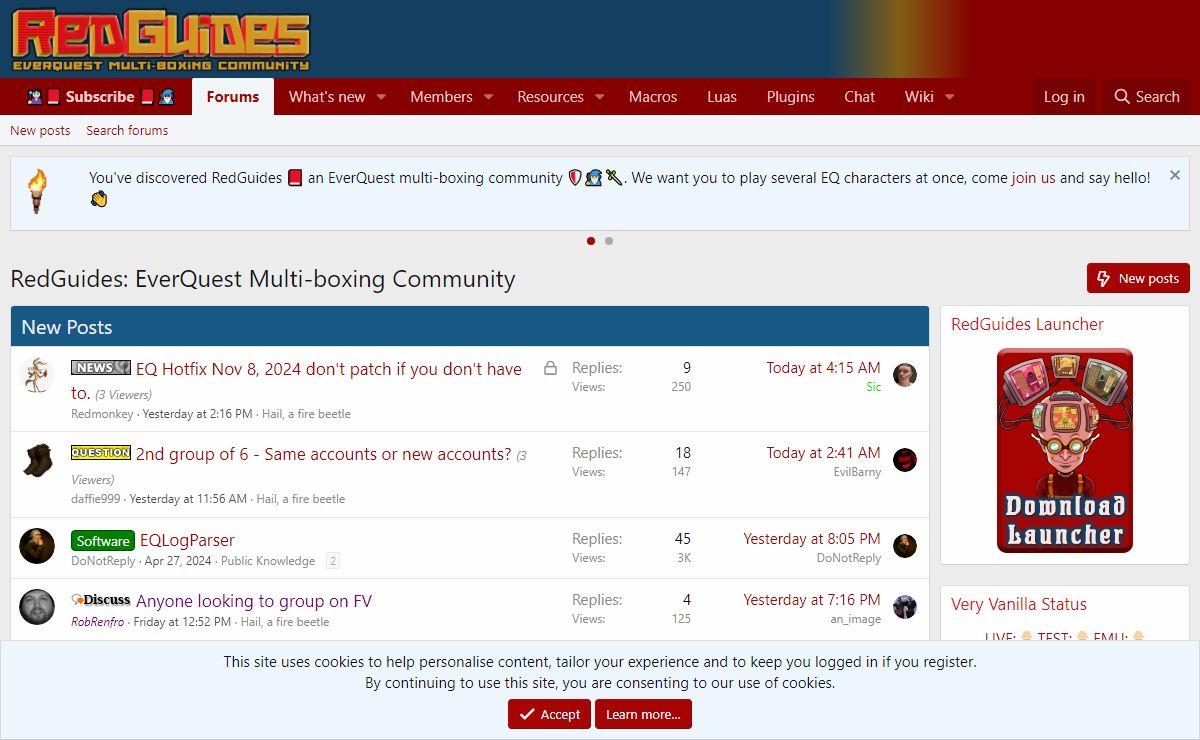Open the Public Knowledge forum link

tap(268, 561)
